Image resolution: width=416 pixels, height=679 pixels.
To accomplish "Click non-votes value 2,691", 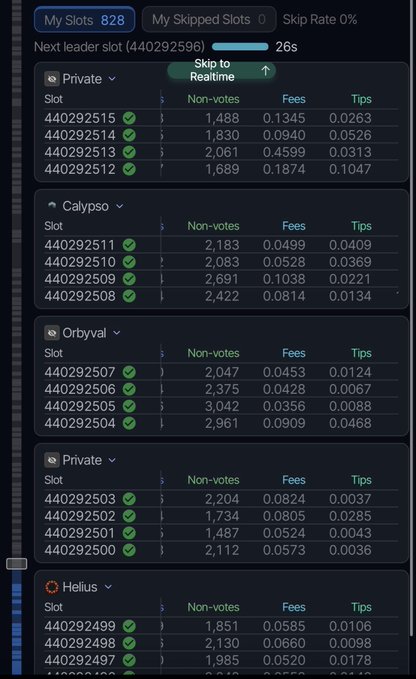I will [x=222, y=279].
